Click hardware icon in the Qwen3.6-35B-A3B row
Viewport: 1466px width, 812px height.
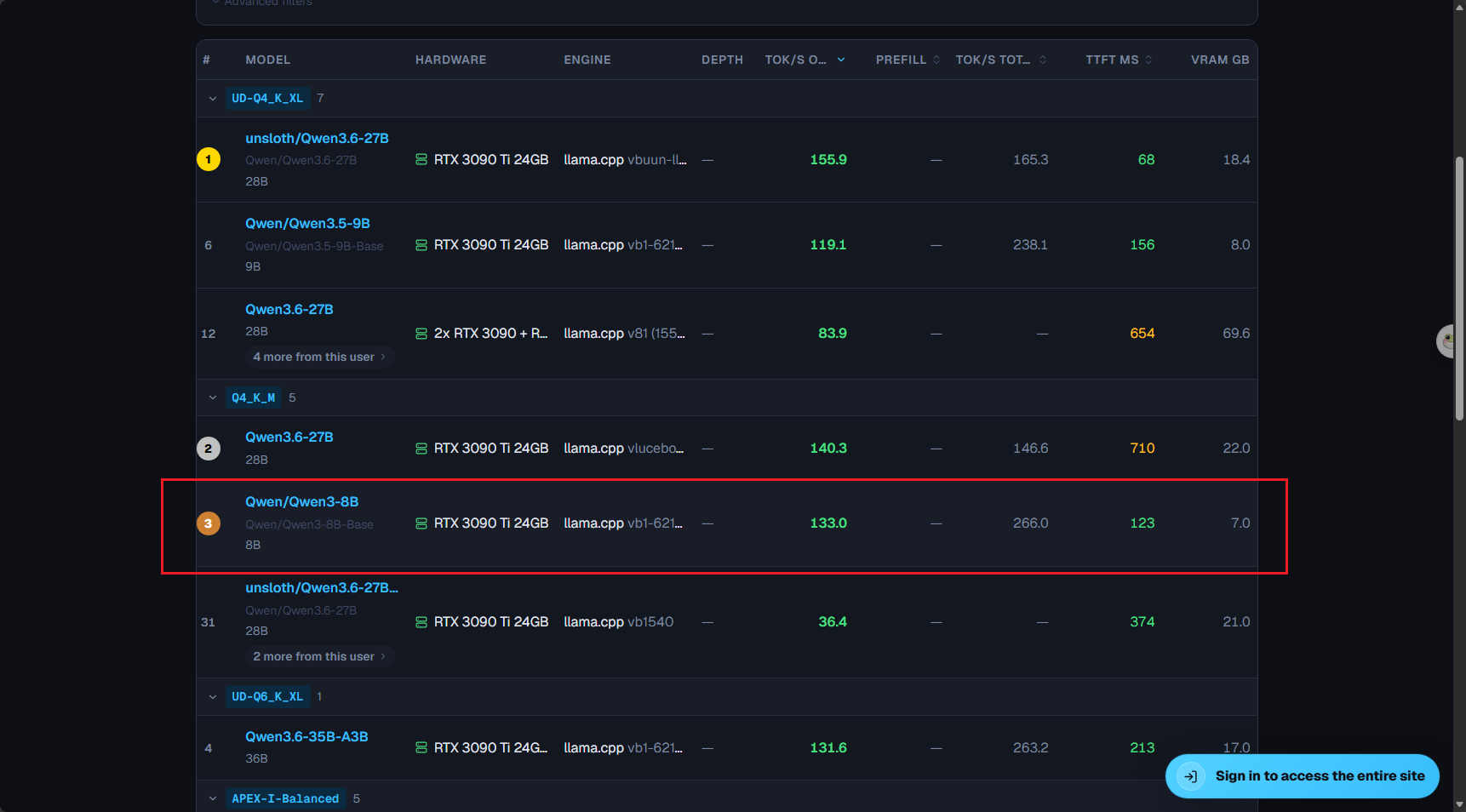click(421, 748)
